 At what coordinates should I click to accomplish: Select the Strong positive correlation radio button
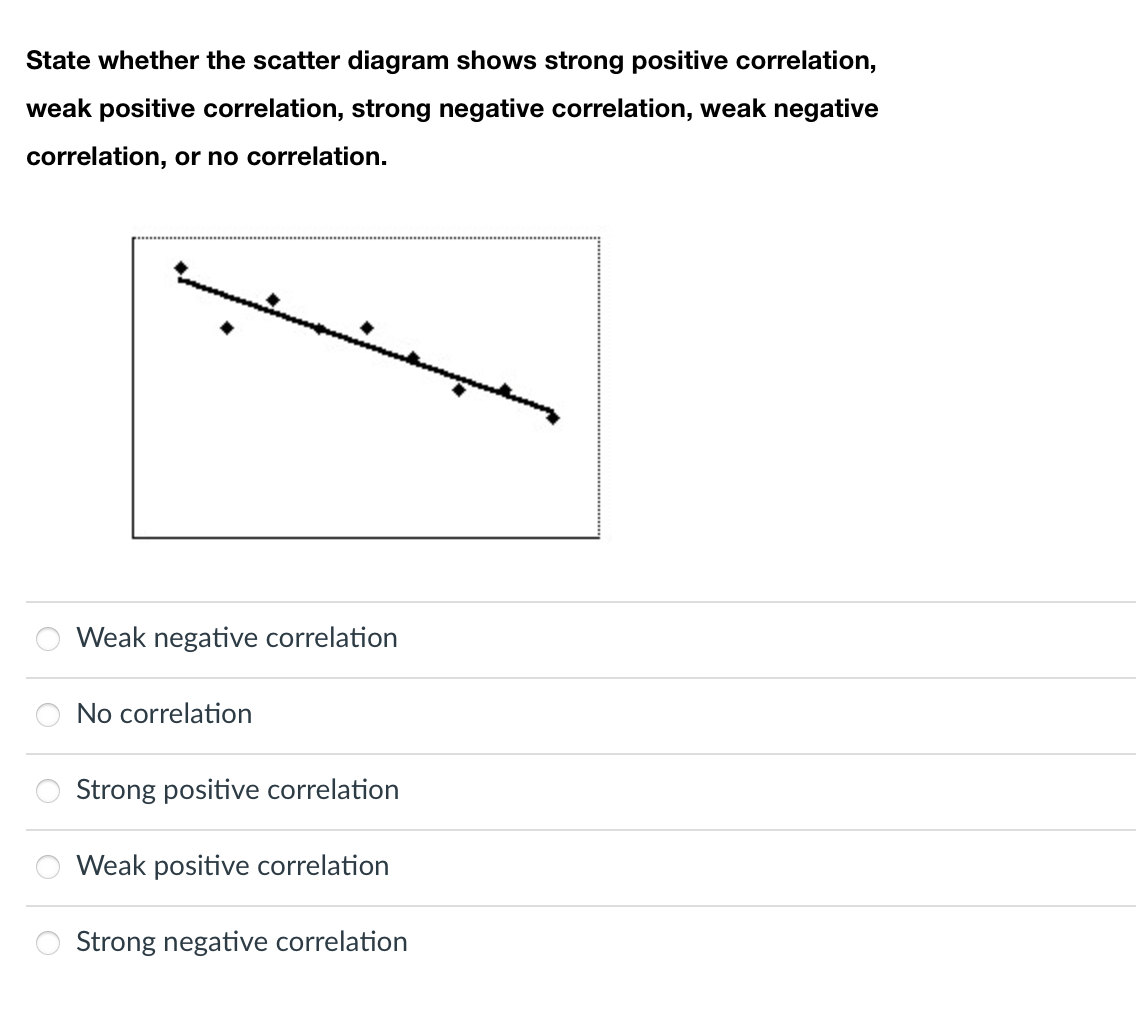[x=47, y=791]
